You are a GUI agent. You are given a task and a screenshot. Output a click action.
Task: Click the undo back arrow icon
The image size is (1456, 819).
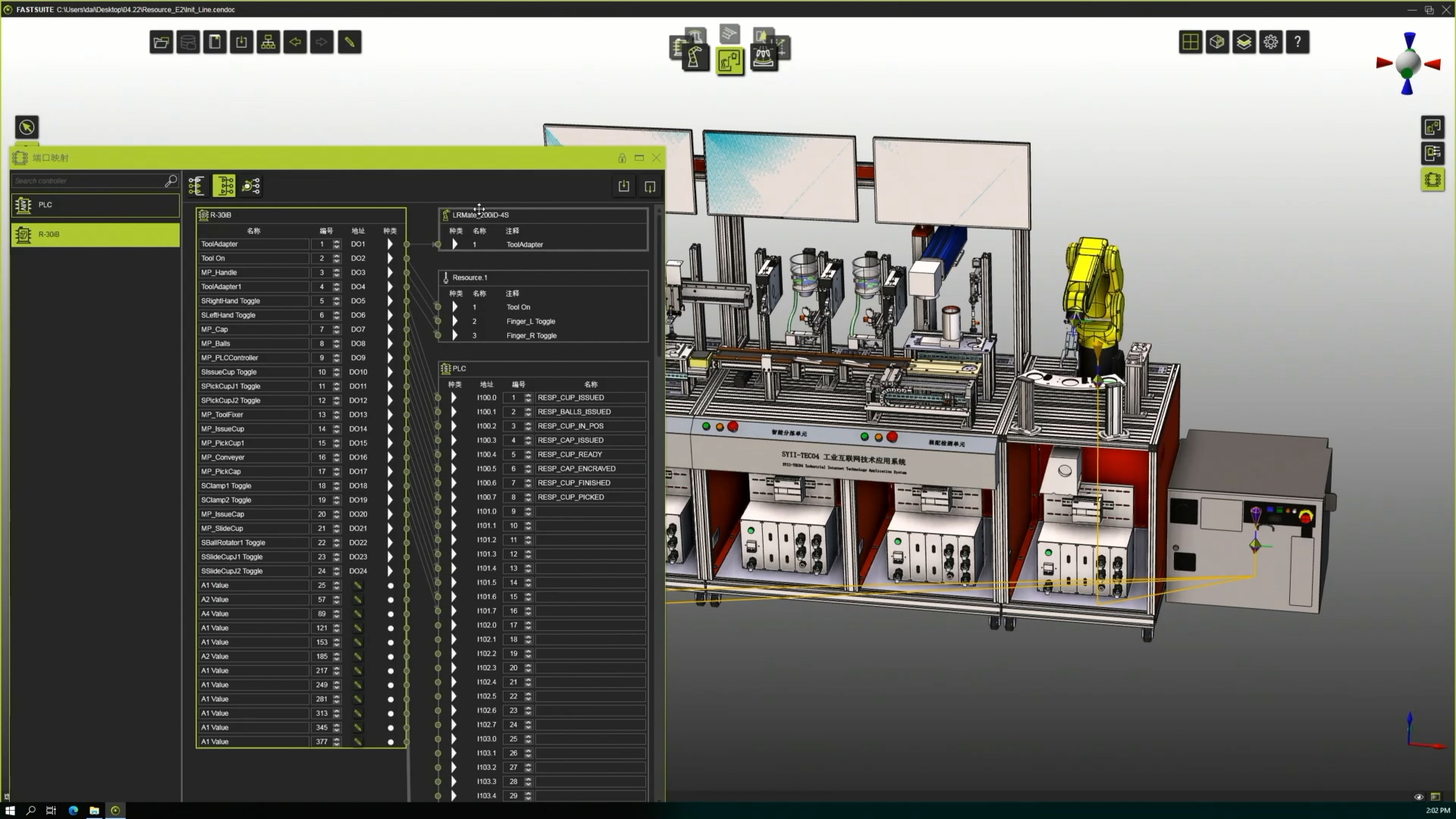tap(295, 42)
